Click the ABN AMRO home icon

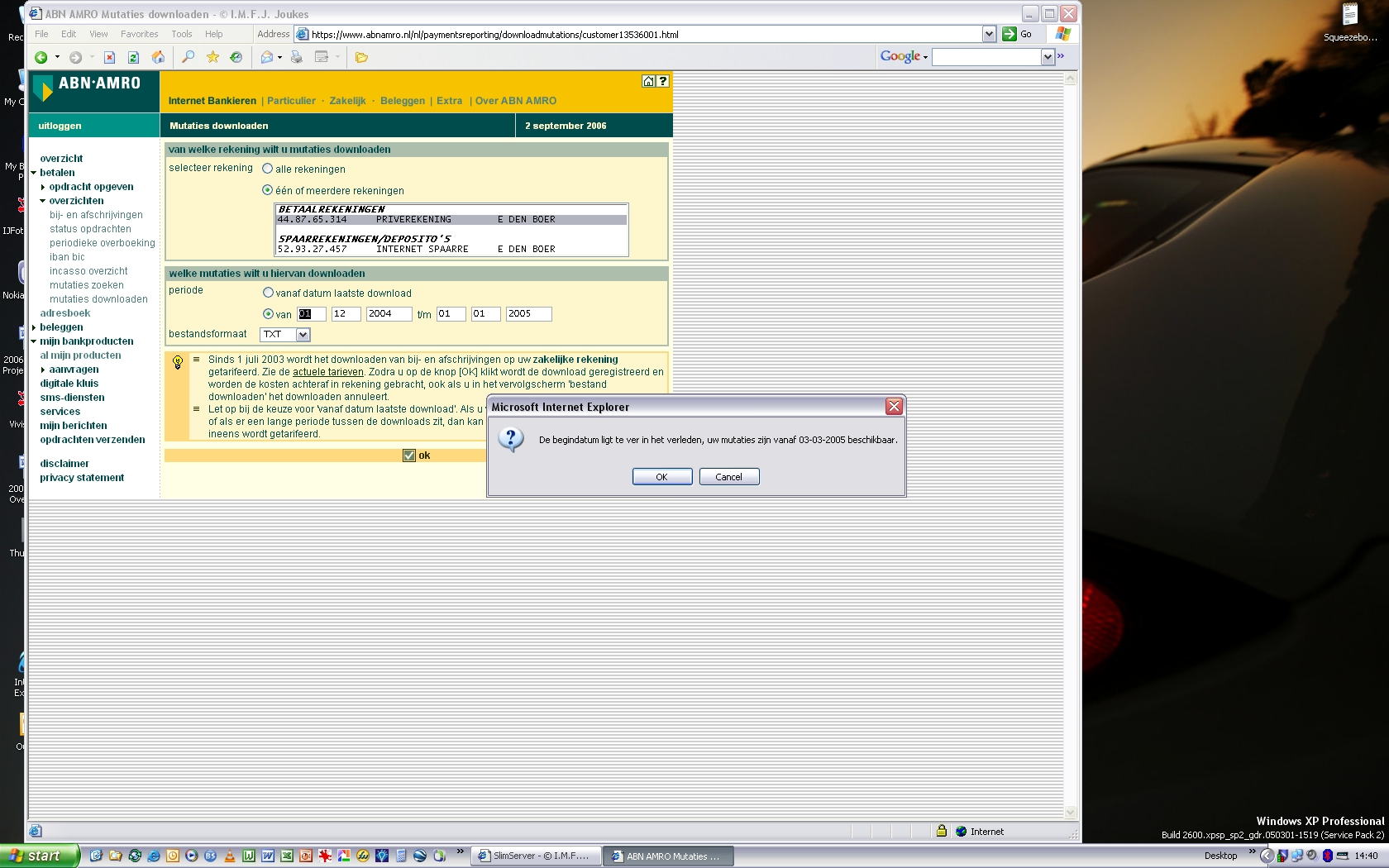point(648,81)
